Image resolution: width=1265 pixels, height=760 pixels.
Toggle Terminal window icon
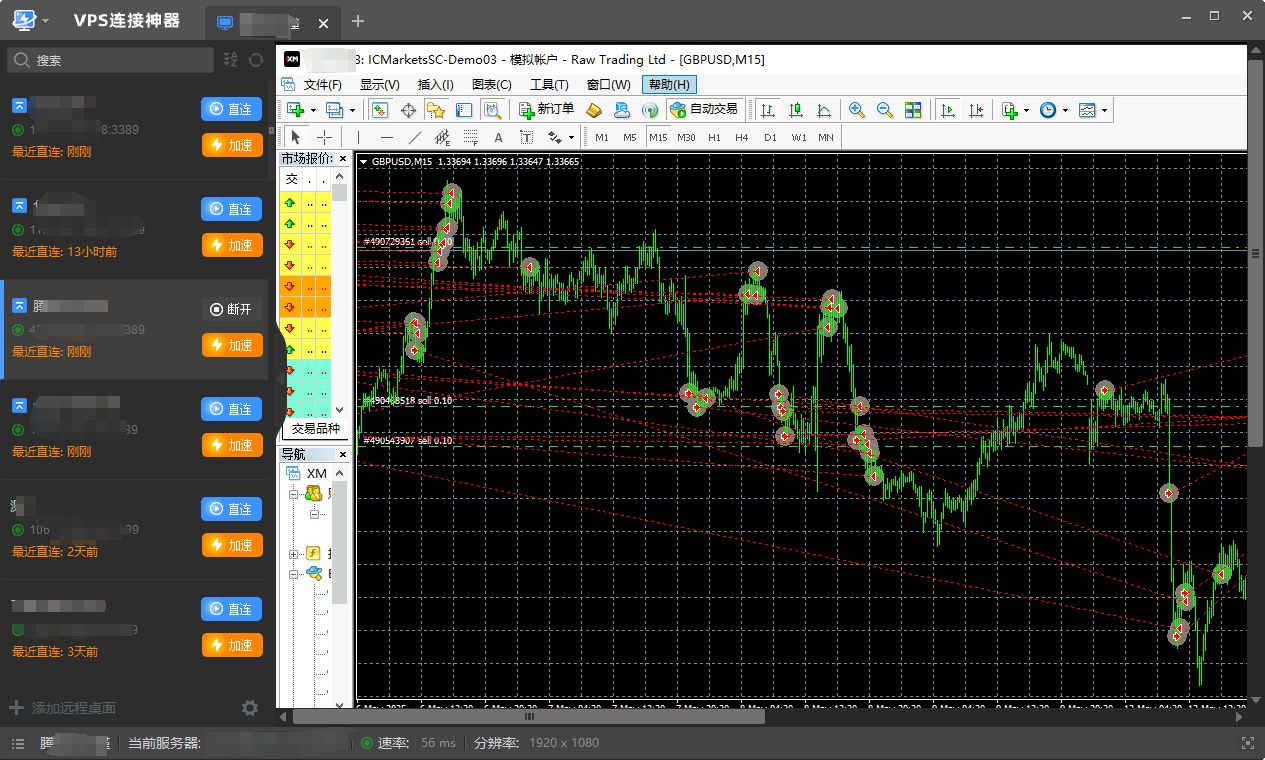point(464,110)
